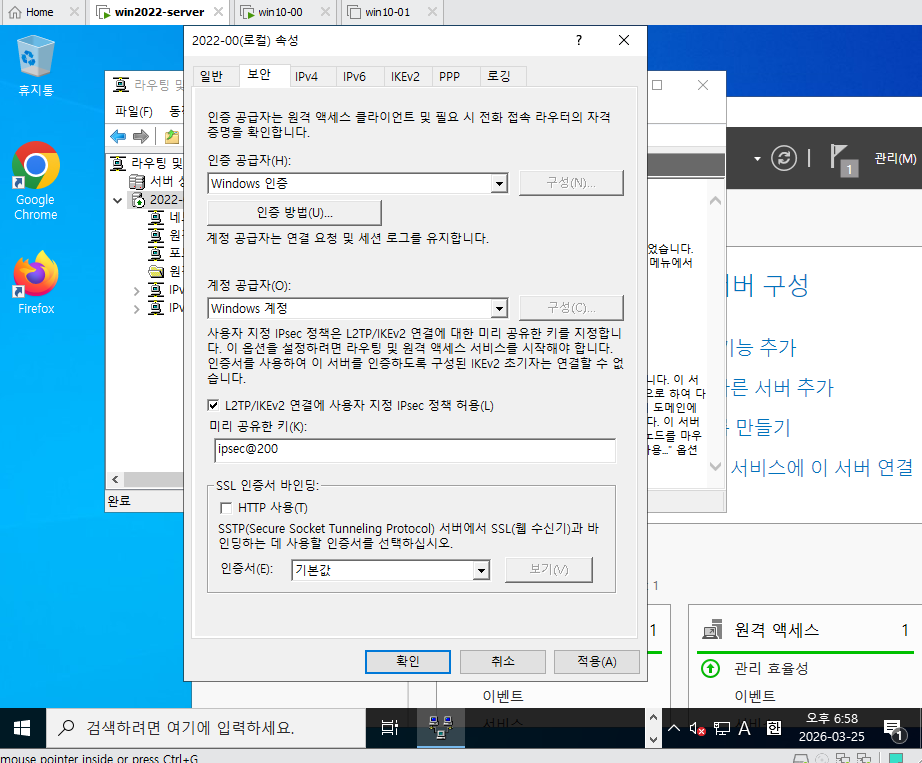Viewport: 922px width, 763px height.
Task: Click the up-folder icon in Routing console toolbar
Action: click(172, 136)
